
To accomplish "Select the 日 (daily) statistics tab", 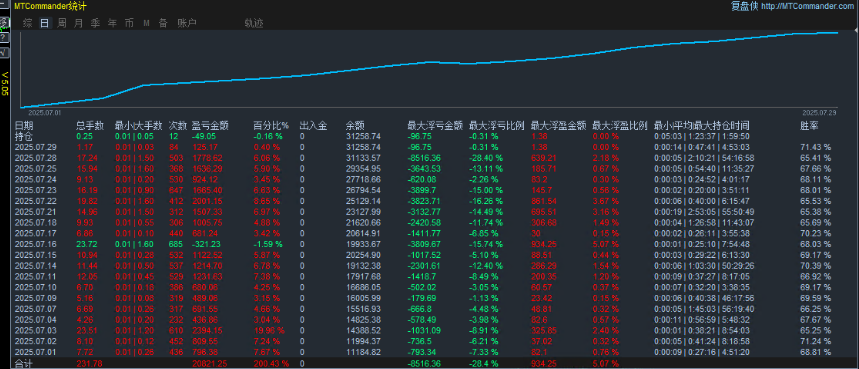I will click(44, 23).
